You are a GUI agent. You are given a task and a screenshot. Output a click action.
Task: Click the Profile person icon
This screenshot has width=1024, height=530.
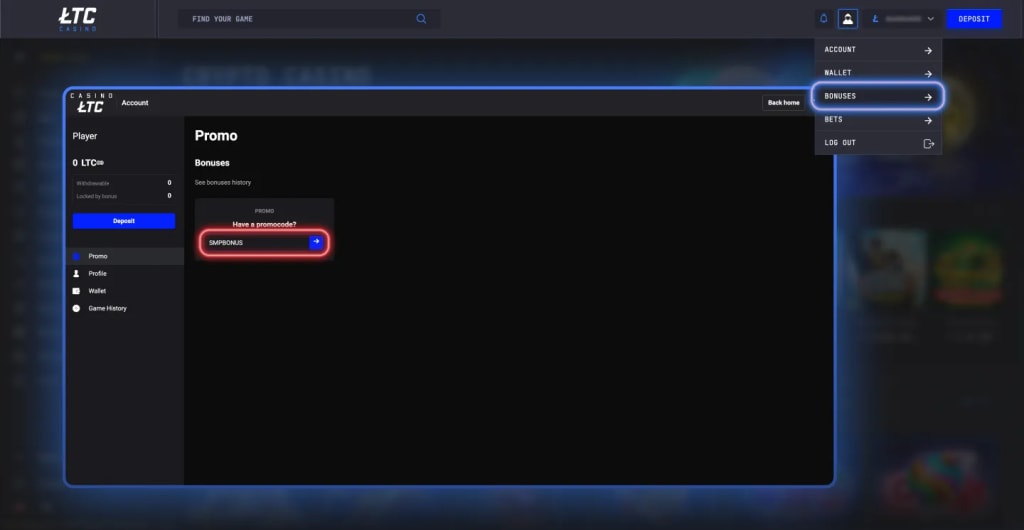pos(76,273)
